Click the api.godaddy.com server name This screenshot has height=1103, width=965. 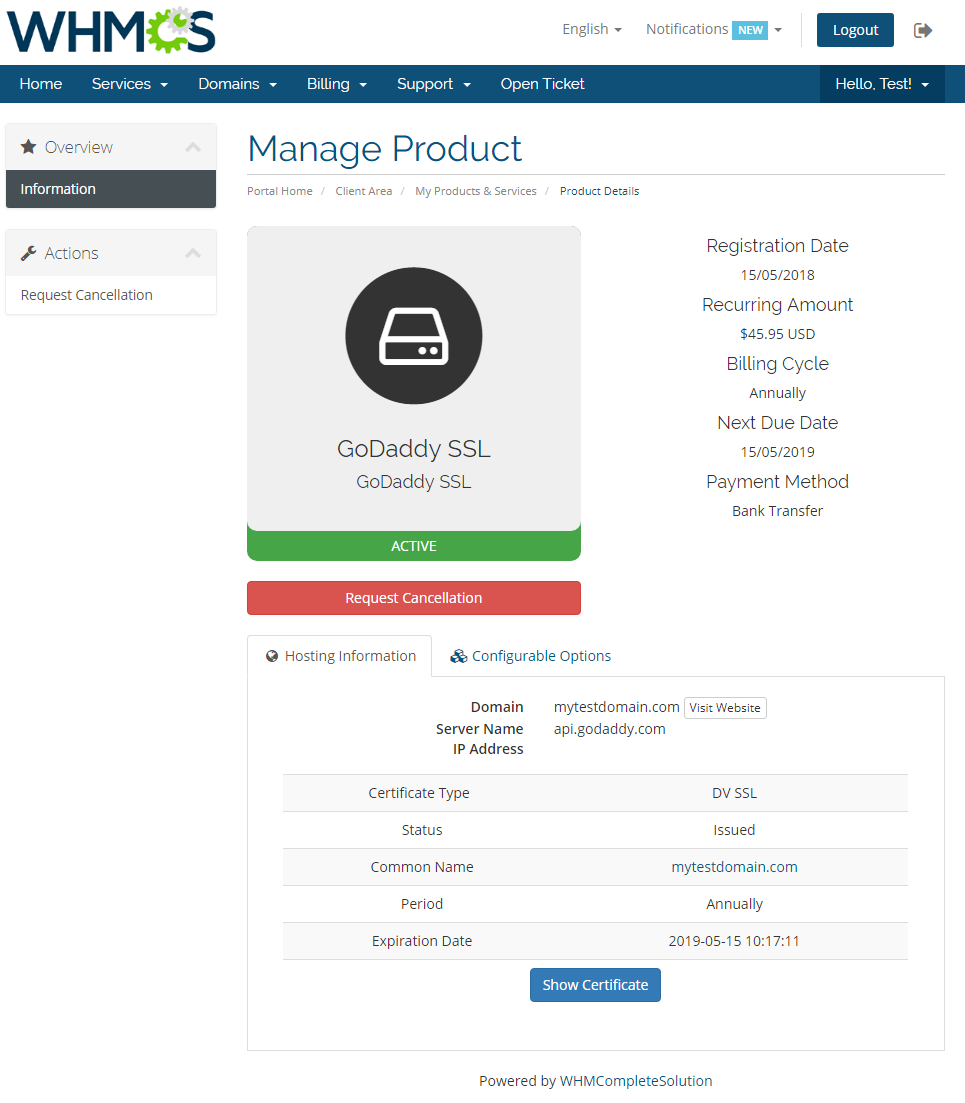pos(610,729)
